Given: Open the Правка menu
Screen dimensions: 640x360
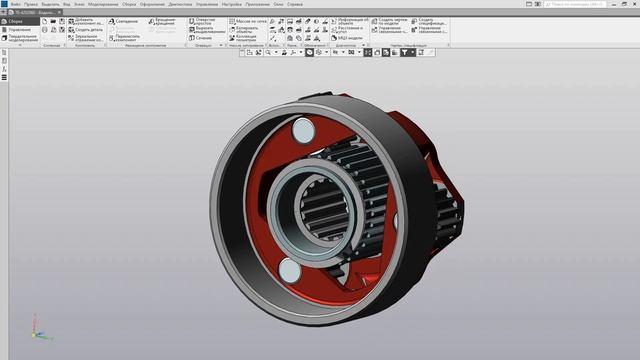Looking at the screenshot, I should click(x=31, y=4).
